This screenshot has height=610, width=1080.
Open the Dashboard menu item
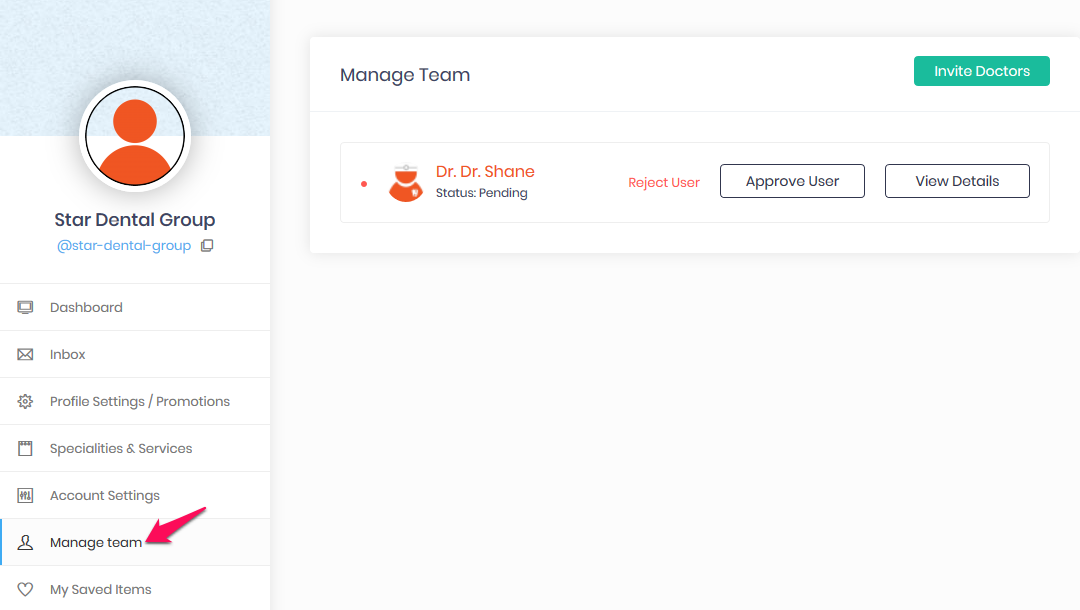pyautogui.click(x=135, y=307)
